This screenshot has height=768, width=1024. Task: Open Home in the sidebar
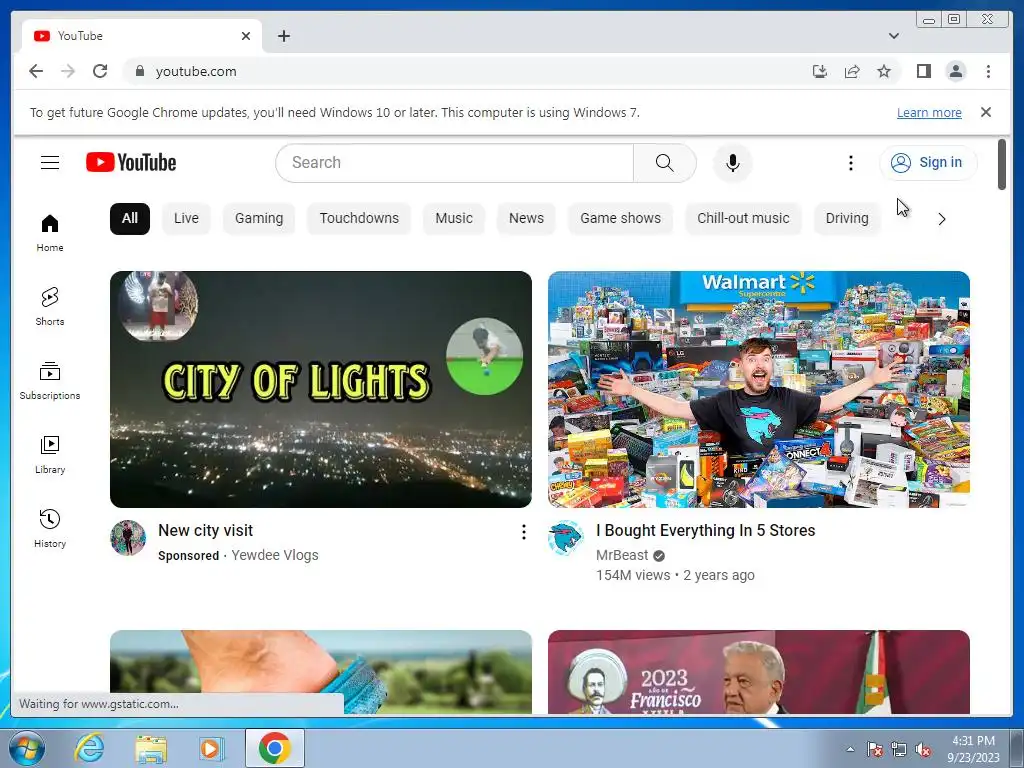pyautogui.click(x=50, y=233)
